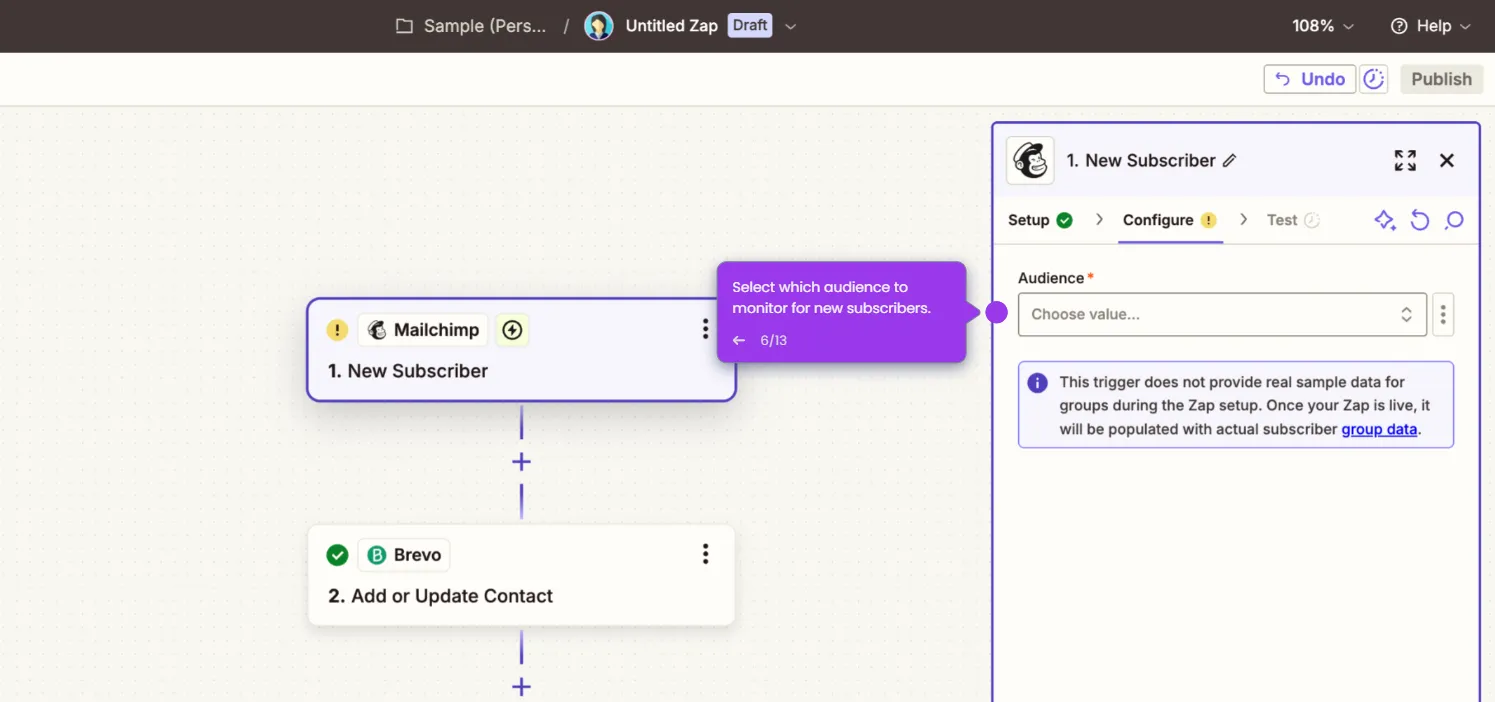This screenshot has height=702, width=1495.
Task: Go back using the tooltip left arrow
Action: (739, 340)
